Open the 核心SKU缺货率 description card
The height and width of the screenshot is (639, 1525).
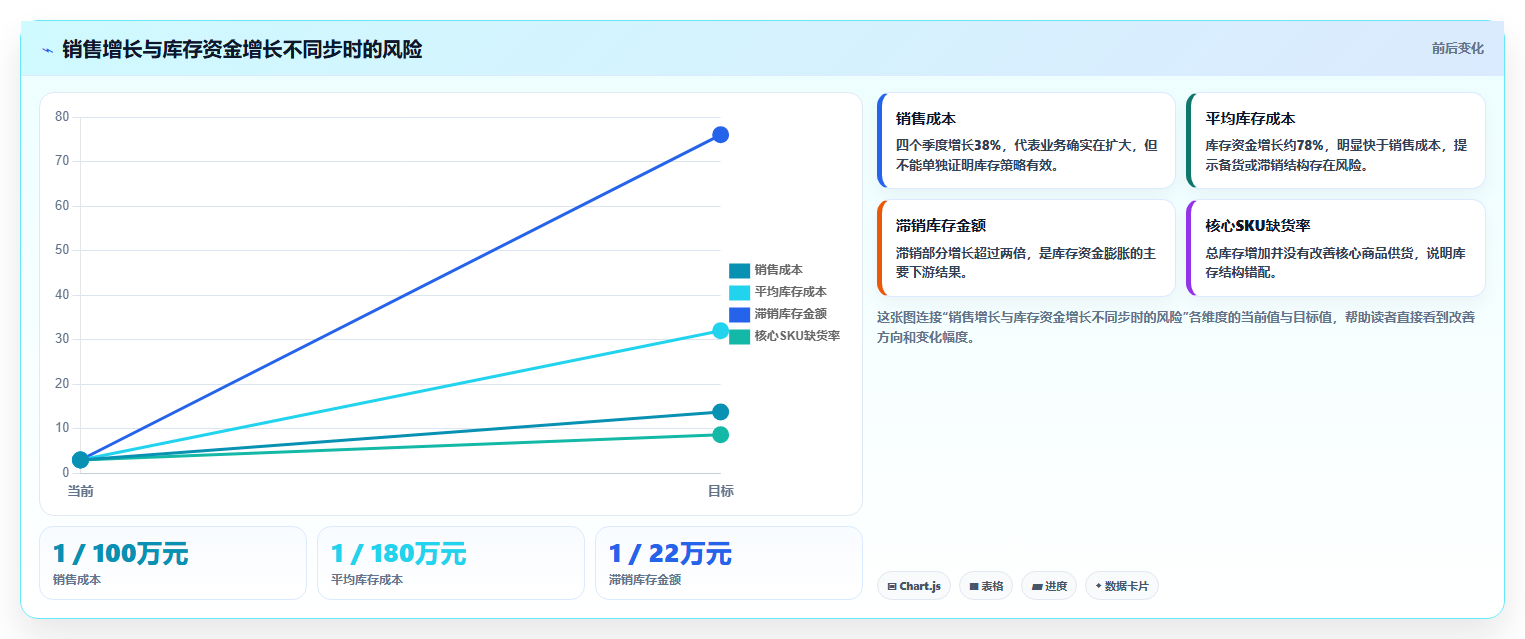pos(1336,248)
